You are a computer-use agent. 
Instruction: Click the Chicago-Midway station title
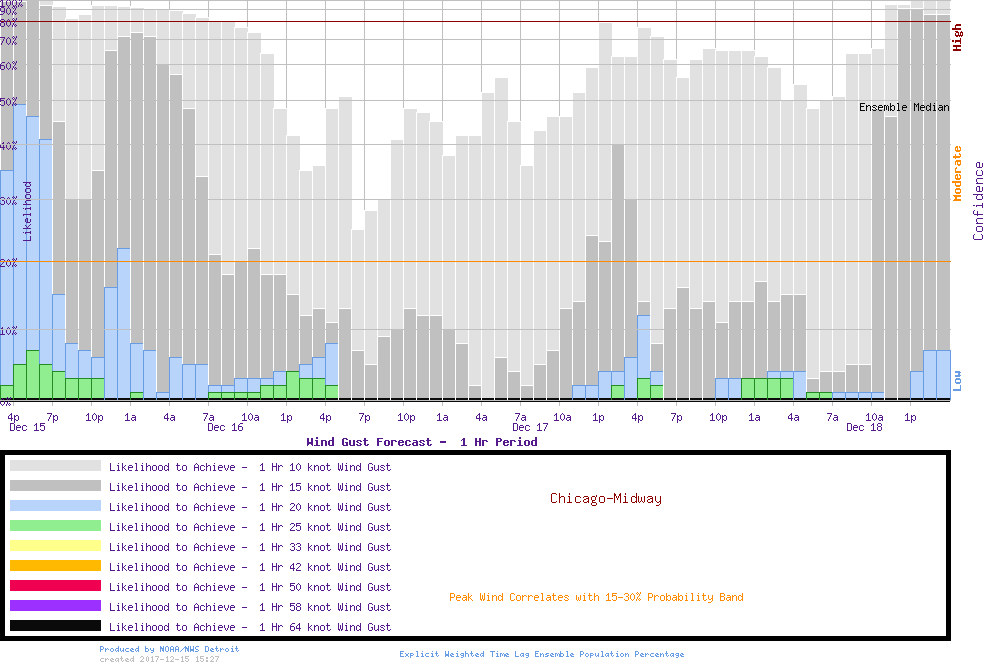(605, 498)
